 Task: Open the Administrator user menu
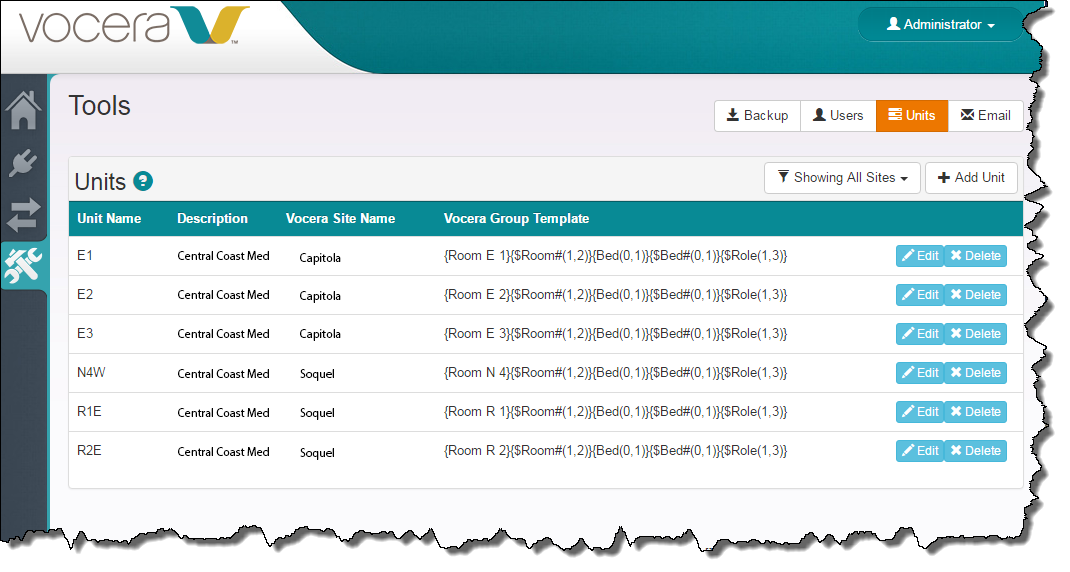click(x=940, y=25)
